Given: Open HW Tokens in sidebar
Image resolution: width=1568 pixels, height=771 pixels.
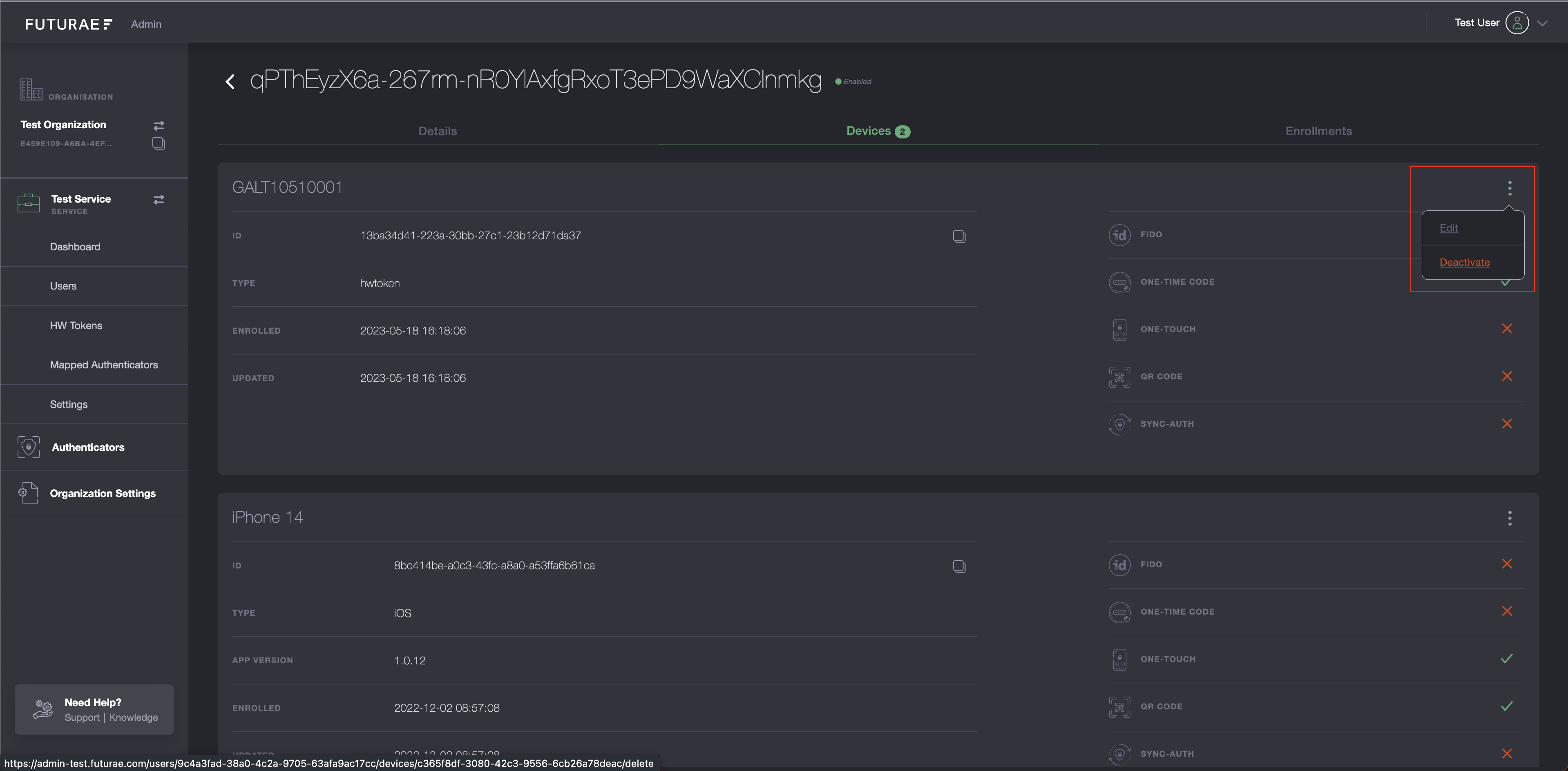Looking at the screenshot, I should 76,325.
